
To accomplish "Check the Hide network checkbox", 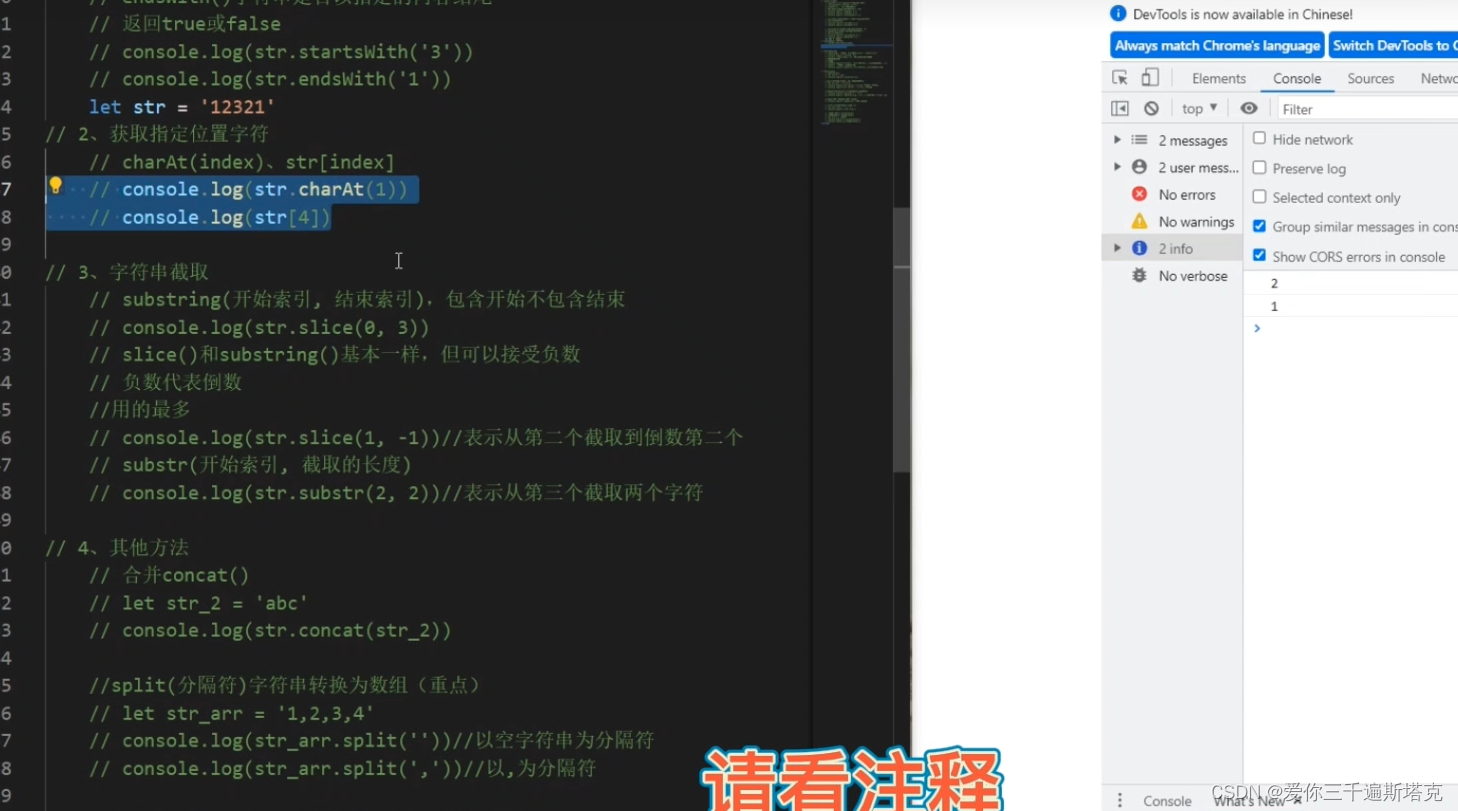I will click(x=1259, y=139).
